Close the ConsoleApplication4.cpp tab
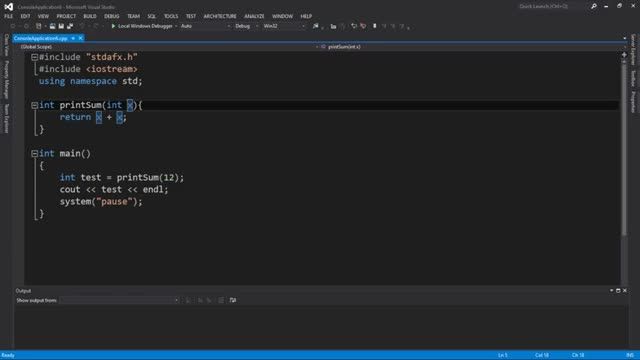 coord(80,38)
